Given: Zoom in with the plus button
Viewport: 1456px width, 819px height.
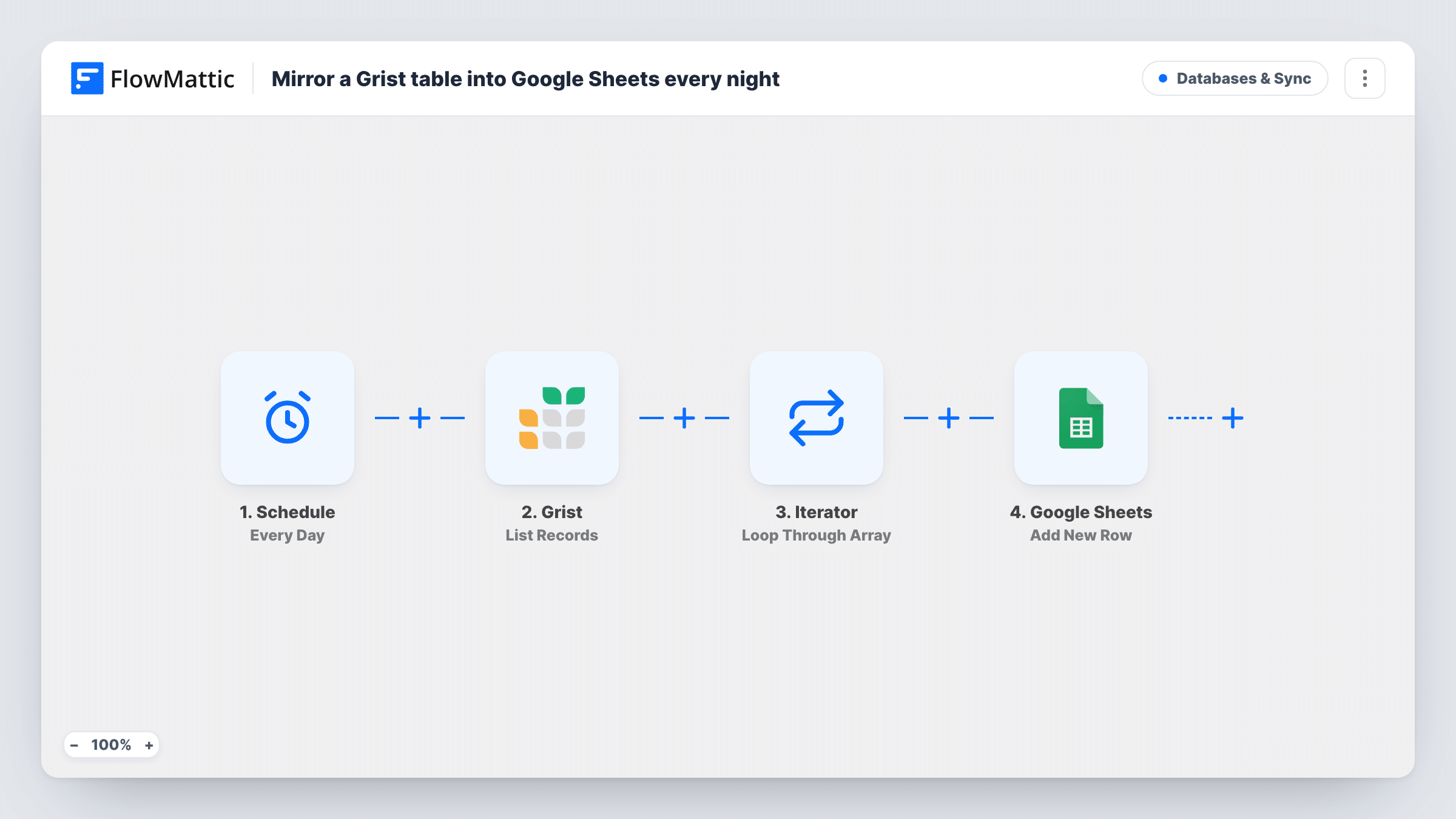Looking at the screenshot, I should 149,745.
